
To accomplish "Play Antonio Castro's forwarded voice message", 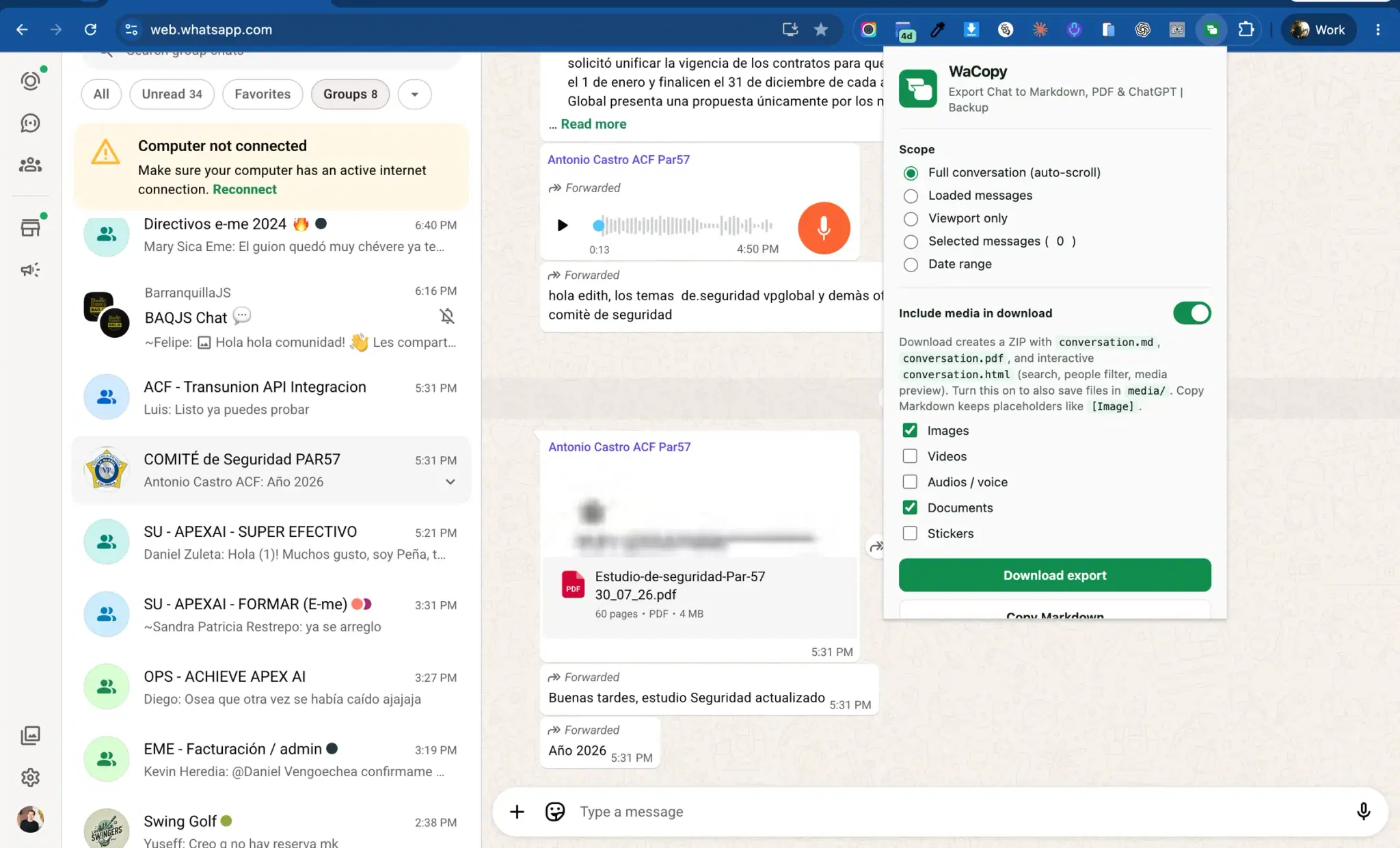I will [562, 225].
